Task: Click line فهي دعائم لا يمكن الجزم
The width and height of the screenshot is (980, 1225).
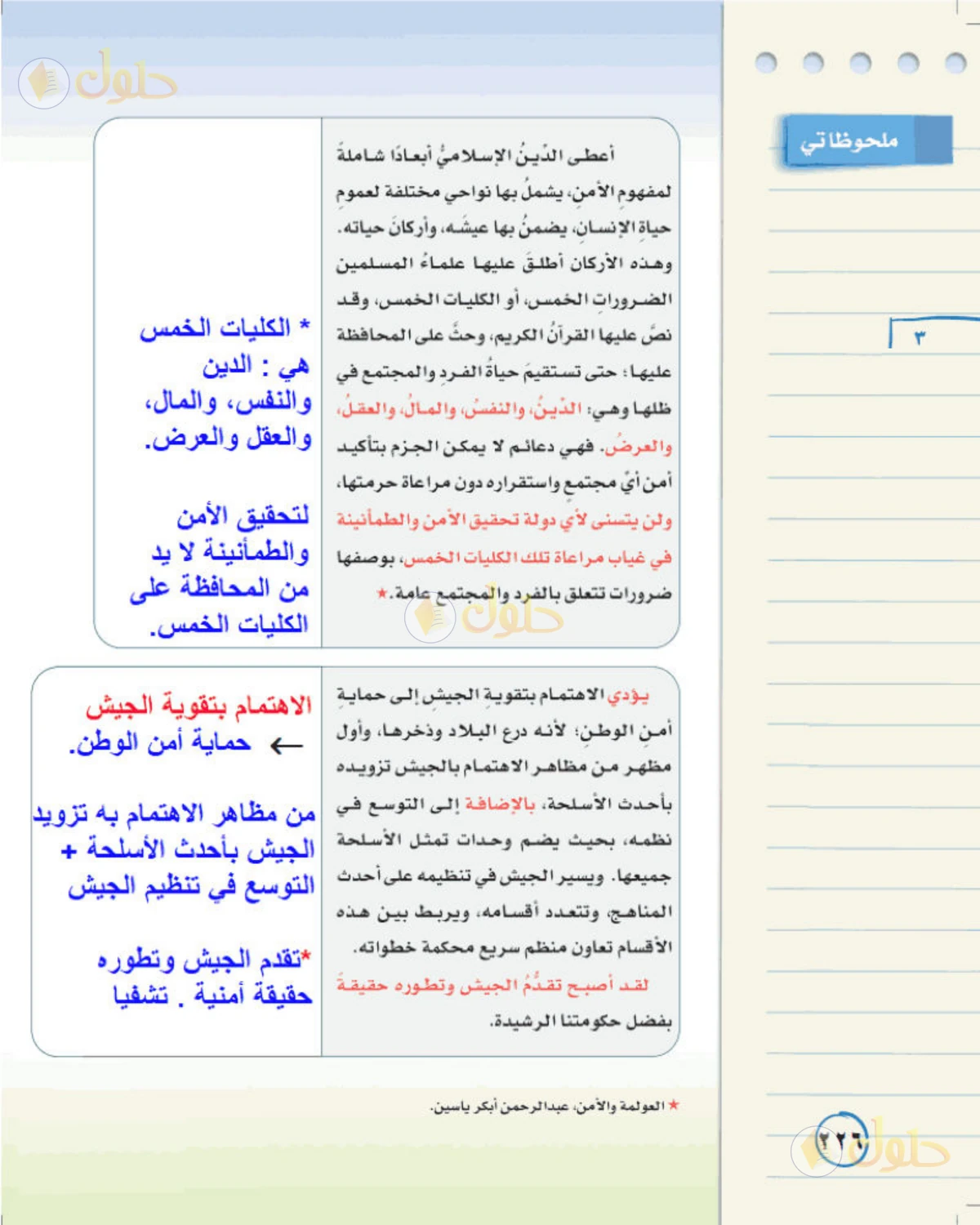Action: click(x=468, y=447)
